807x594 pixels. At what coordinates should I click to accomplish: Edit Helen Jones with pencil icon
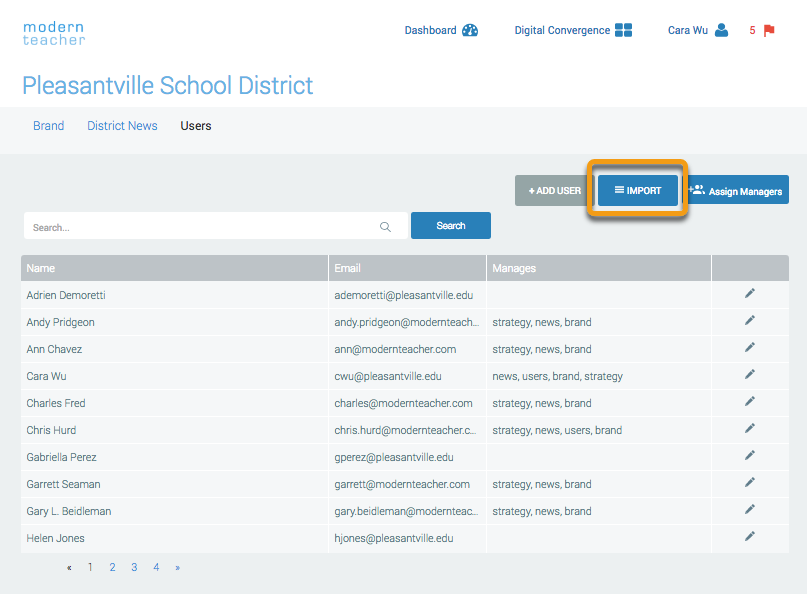coord(750,536)
